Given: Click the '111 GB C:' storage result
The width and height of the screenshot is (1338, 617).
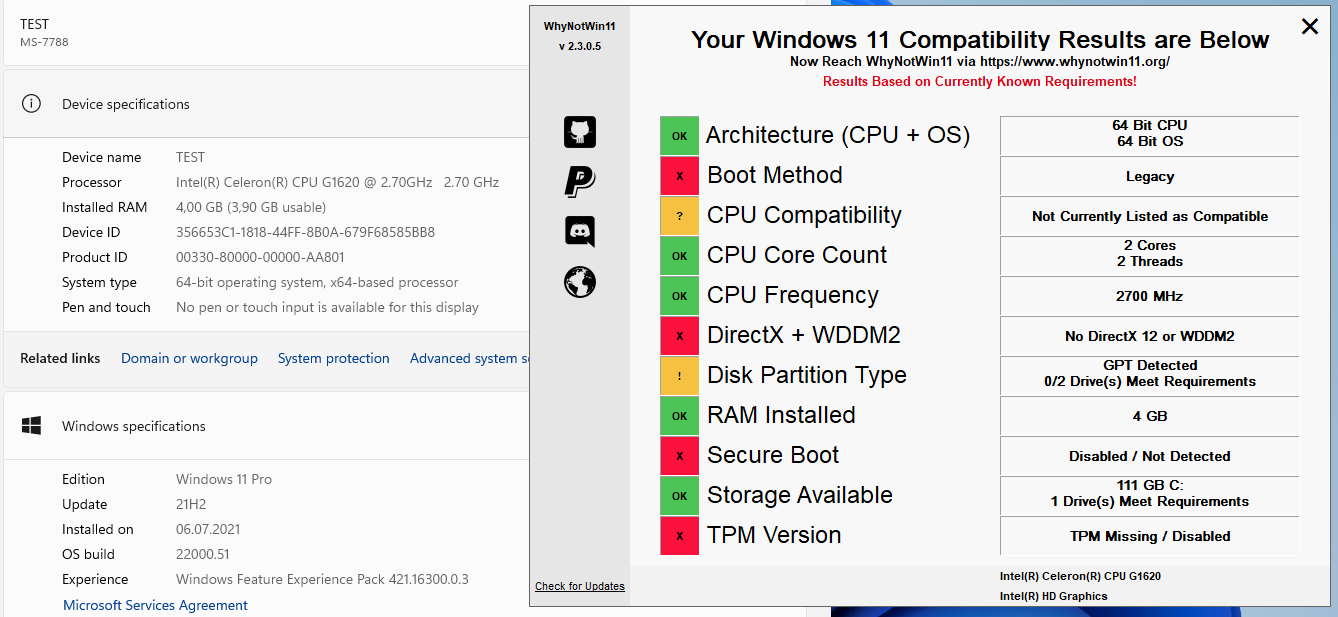Looking at the screenshot, I should click(1150, 485).
